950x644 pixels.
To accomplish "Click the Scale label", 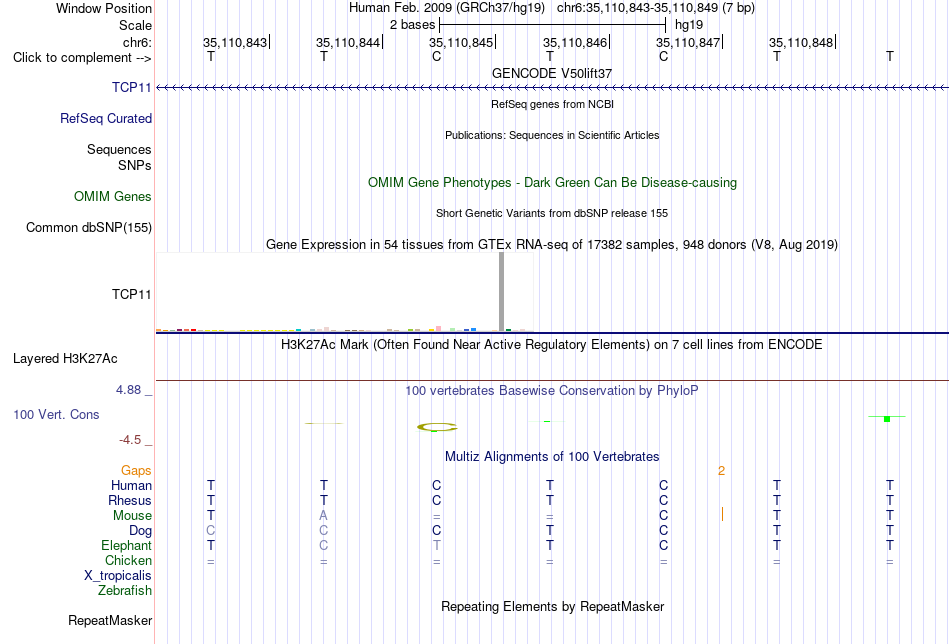I will (135, 25).
